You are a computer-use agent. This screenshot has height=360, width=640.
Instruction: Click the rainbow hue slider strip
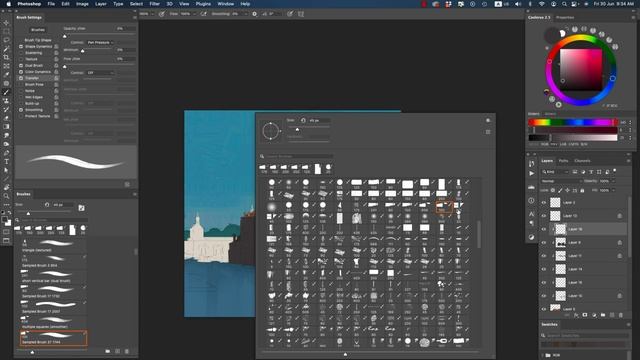click(573, 122)
